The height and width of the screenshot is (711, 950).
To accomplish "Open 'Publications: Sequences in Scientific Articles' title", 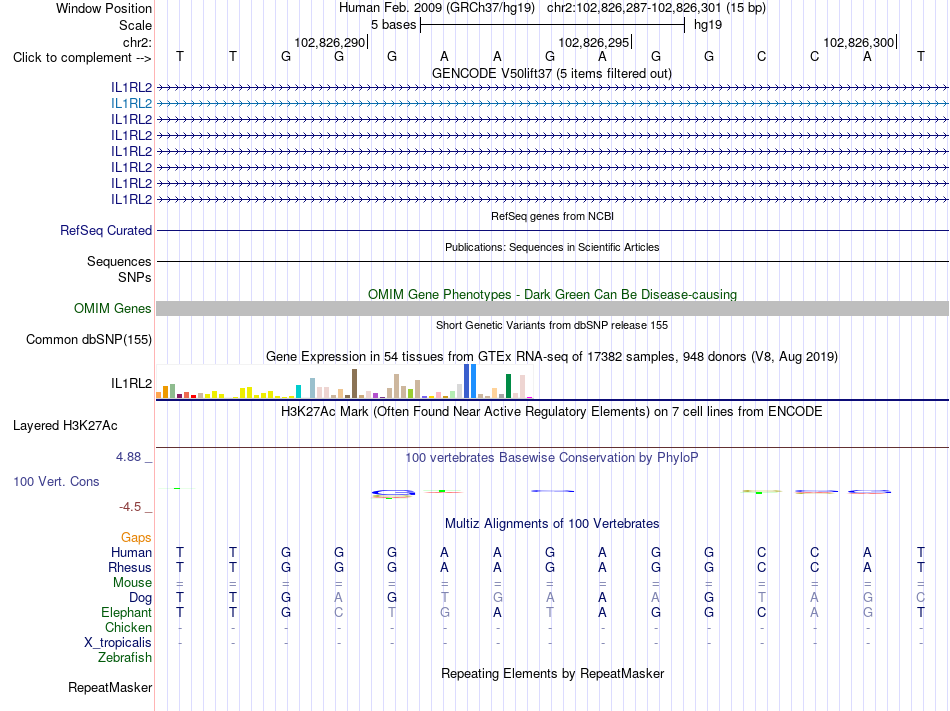I will (552, 247).
